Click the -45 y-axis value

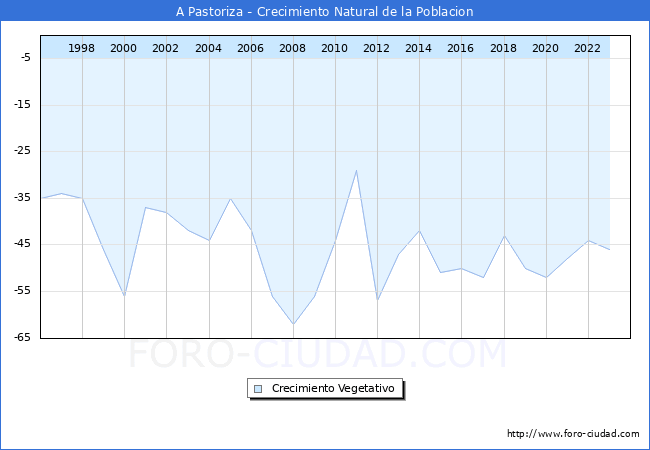click(22, 244)
